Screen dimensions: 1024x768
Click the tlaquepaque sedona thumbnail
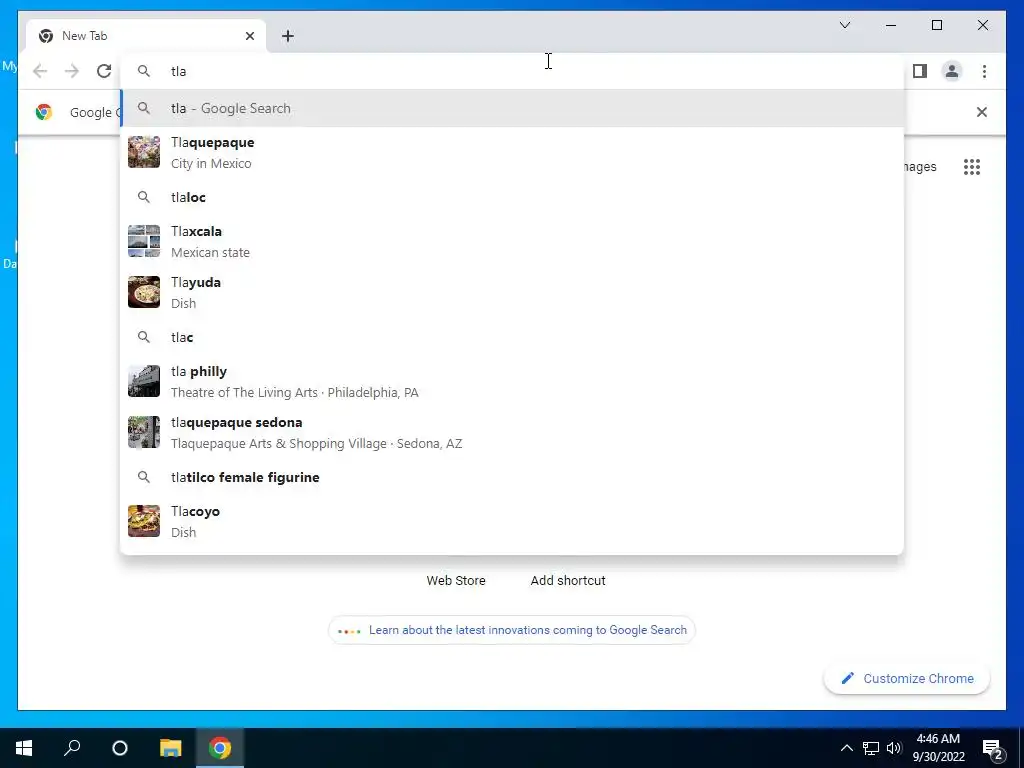point(144,432)
